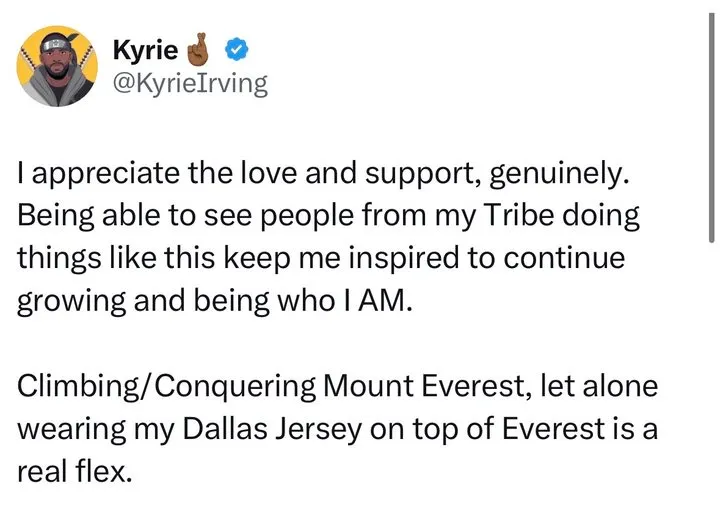The height and width of the screenshot is (530, 720).
Task: Click the line starting 'I appreciate the love'
Action: [323, 174]
